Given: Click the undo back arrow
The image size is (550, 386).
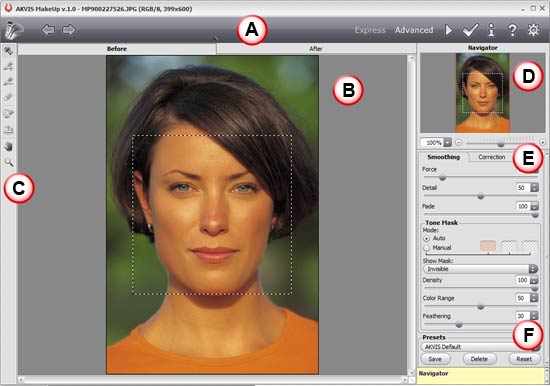Looking at the screenshot, I should click(x=48, y=30).
